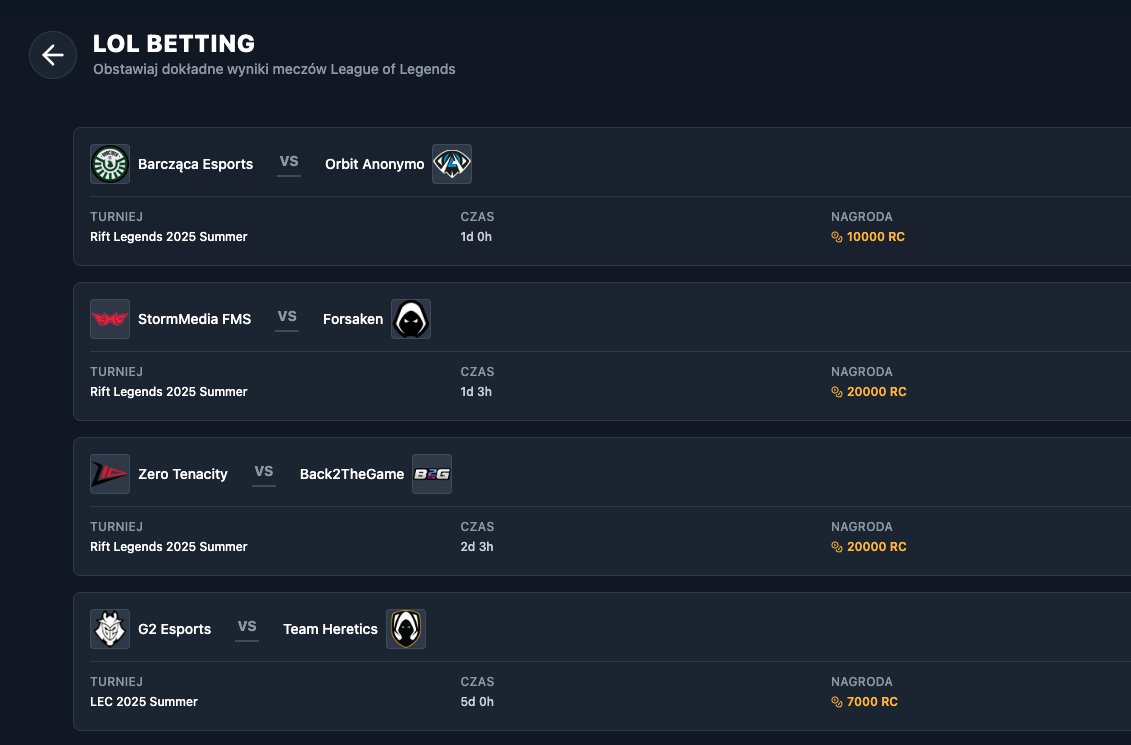The image size is (1131, 745).
Task: Click the back arrow button
Action: coord(53,55)
